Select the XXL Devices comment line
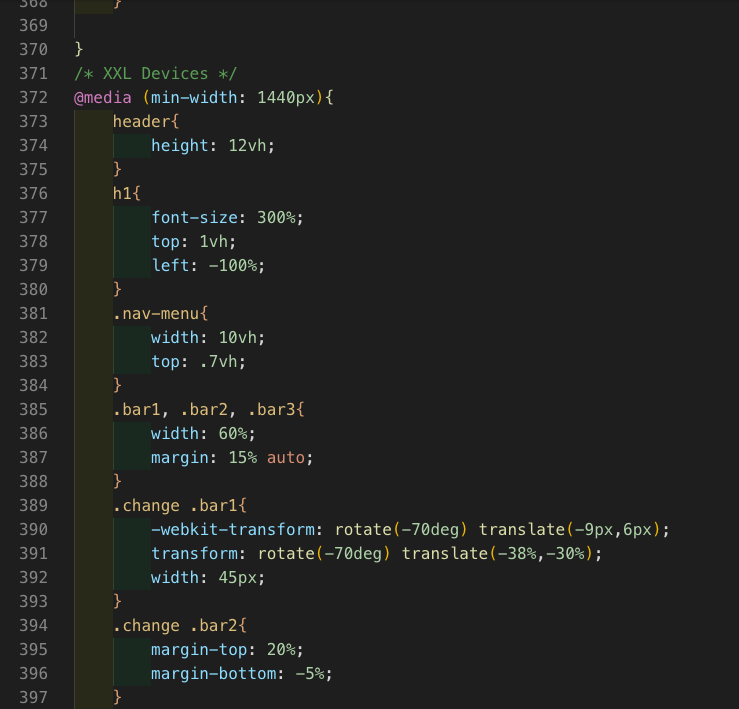Viewport: 739px width, 709px height. click(x=155, y=73)
